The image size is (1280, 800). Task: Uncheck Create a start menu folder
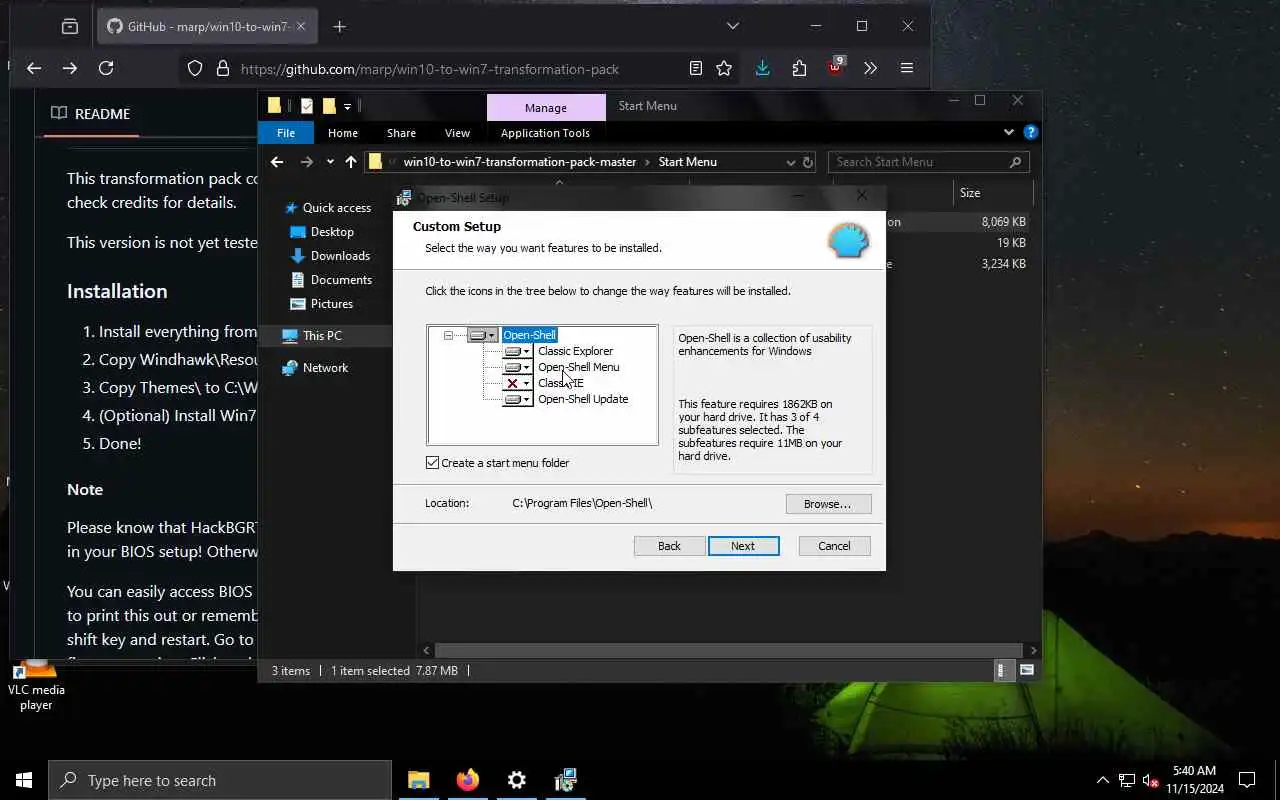433,463
